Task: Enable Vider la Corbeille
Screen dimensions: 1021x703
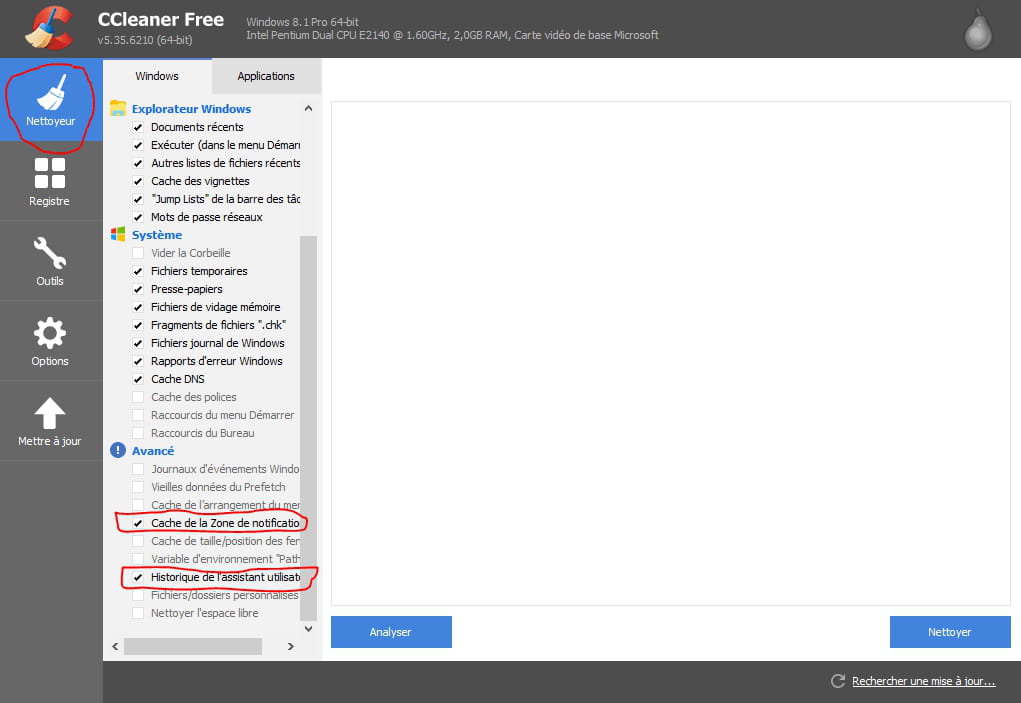Action: pyautogui.click(x=138, y=253)
